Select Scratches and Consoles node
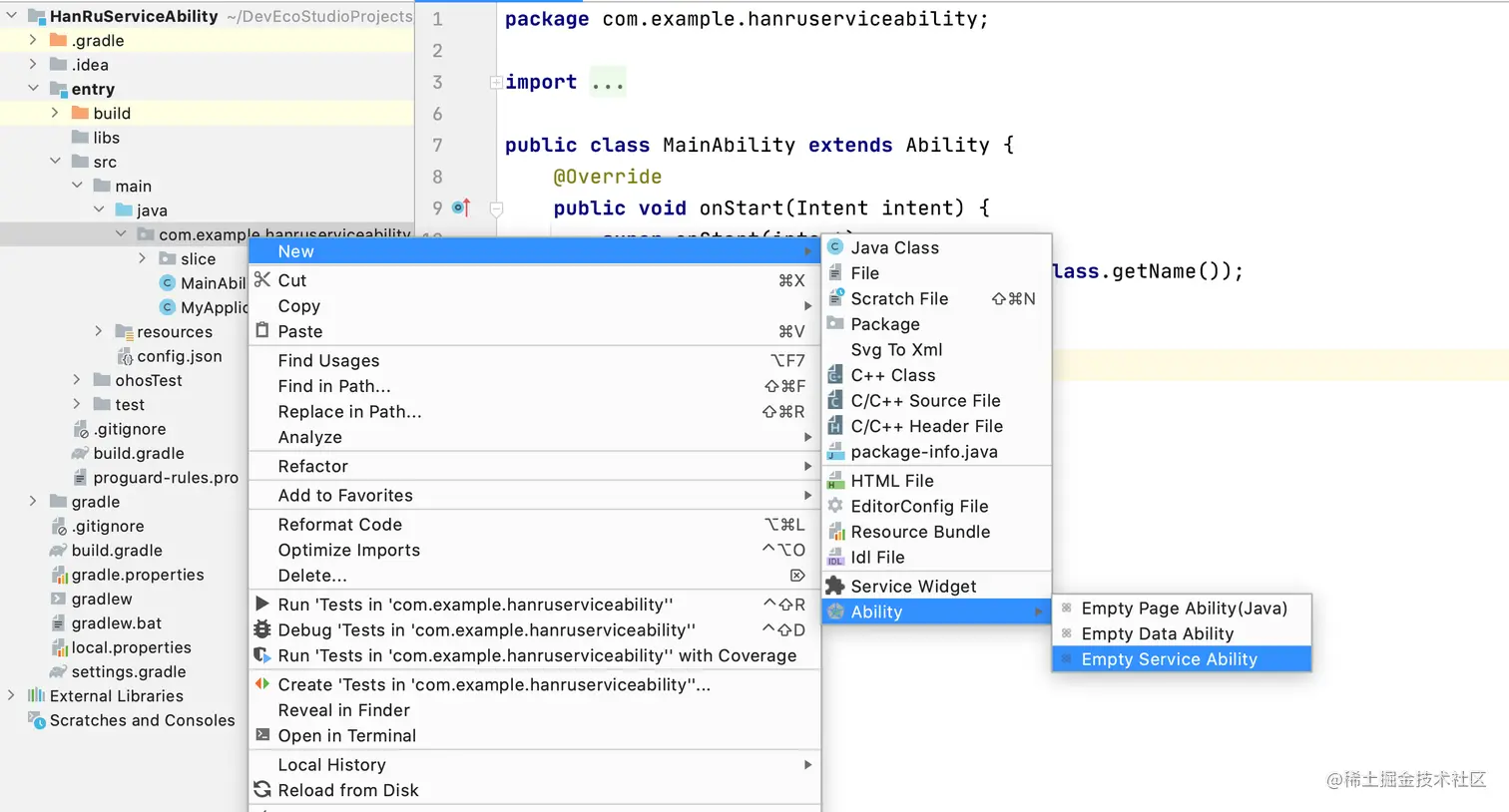This screenshot has height=812, width=1509. pos(143,719)
